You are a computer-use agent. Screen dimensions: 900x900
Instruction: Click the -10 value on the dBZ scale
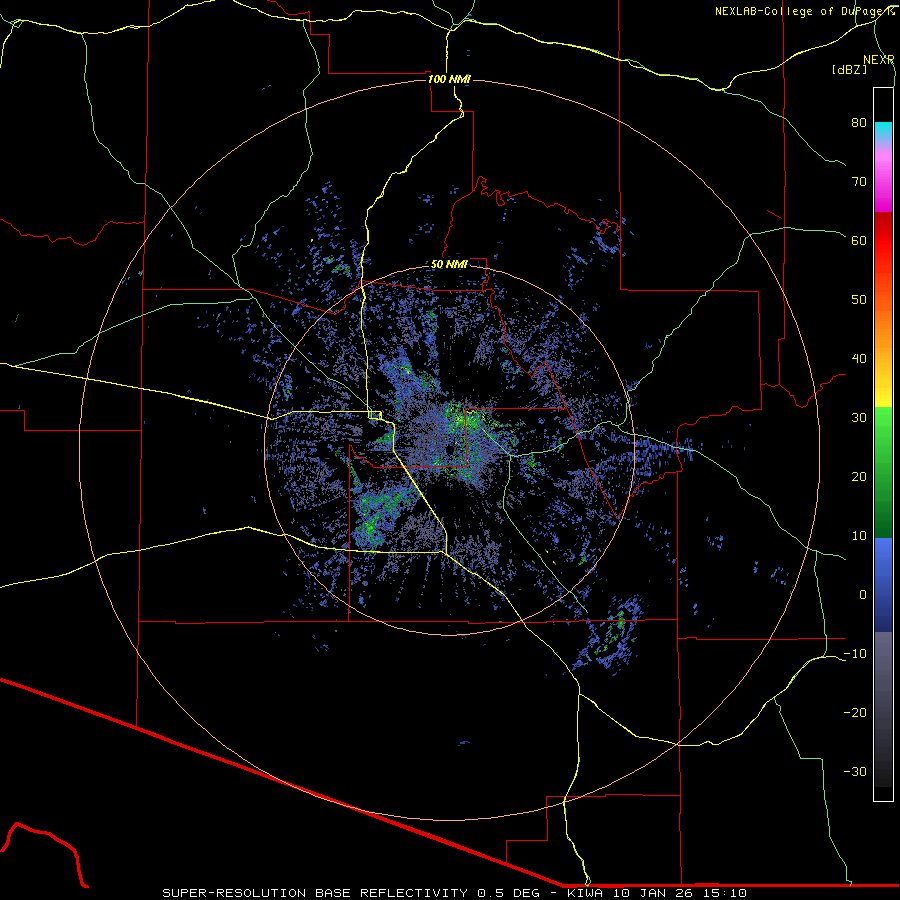[855, 654]
